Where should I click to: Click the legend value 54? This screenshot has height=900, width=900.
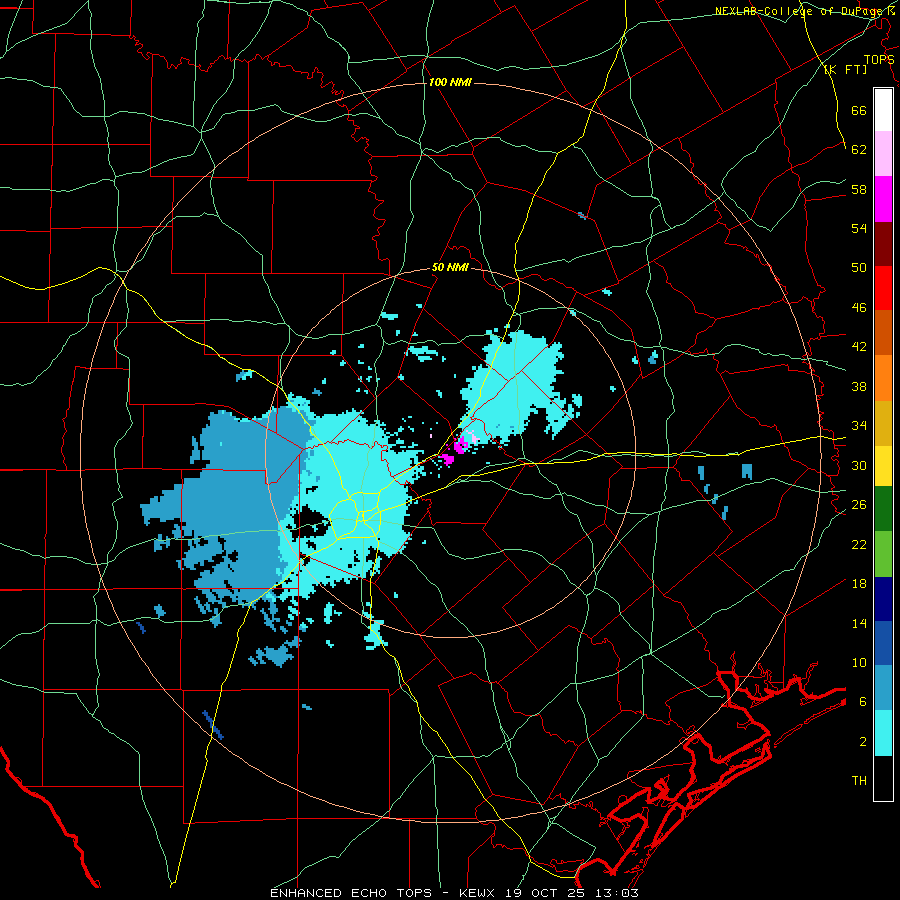pyautogui.click(x=859, y=228)
